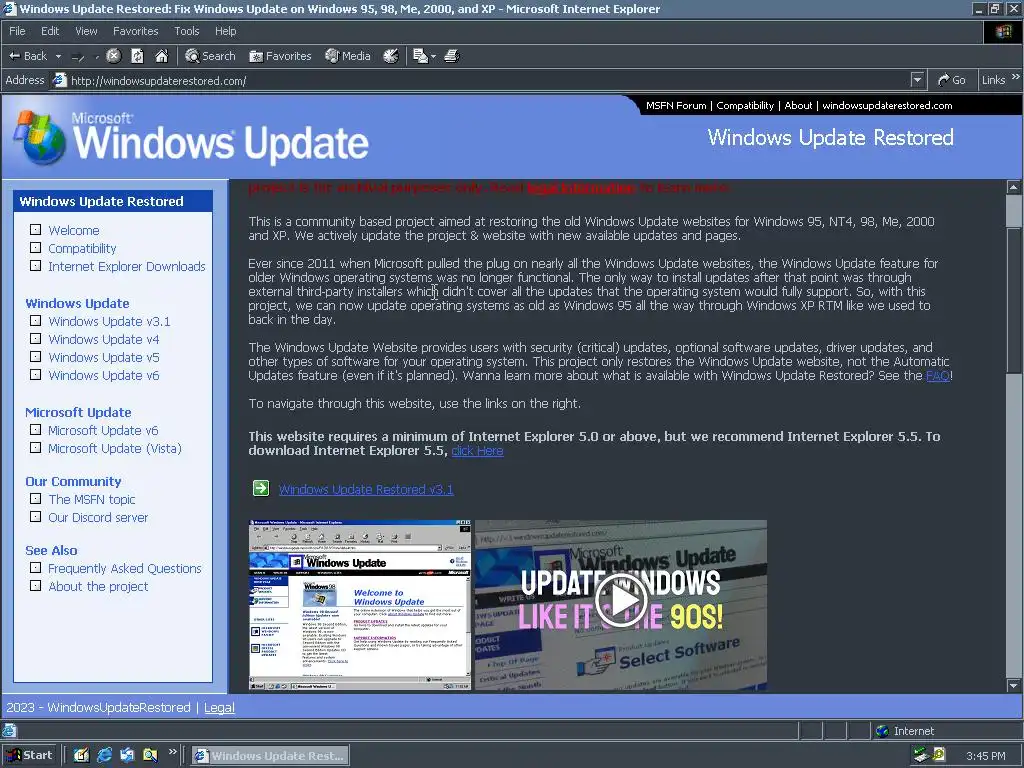
Task: Expand the Quick Launch overflow chevron
Action: (x=172, y=752)
